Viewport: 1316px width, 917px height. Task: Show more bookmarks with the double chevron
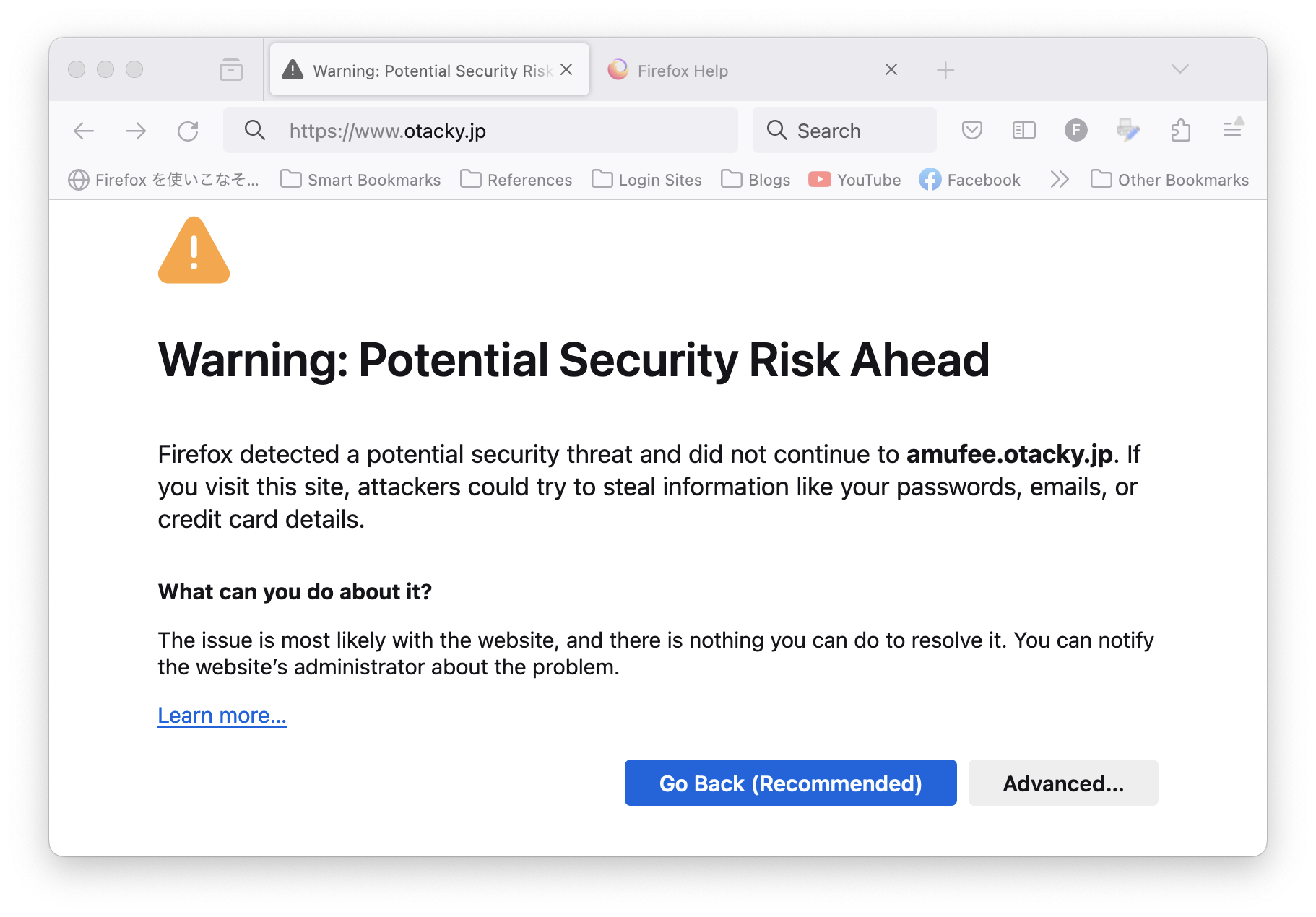[1059, 180]
